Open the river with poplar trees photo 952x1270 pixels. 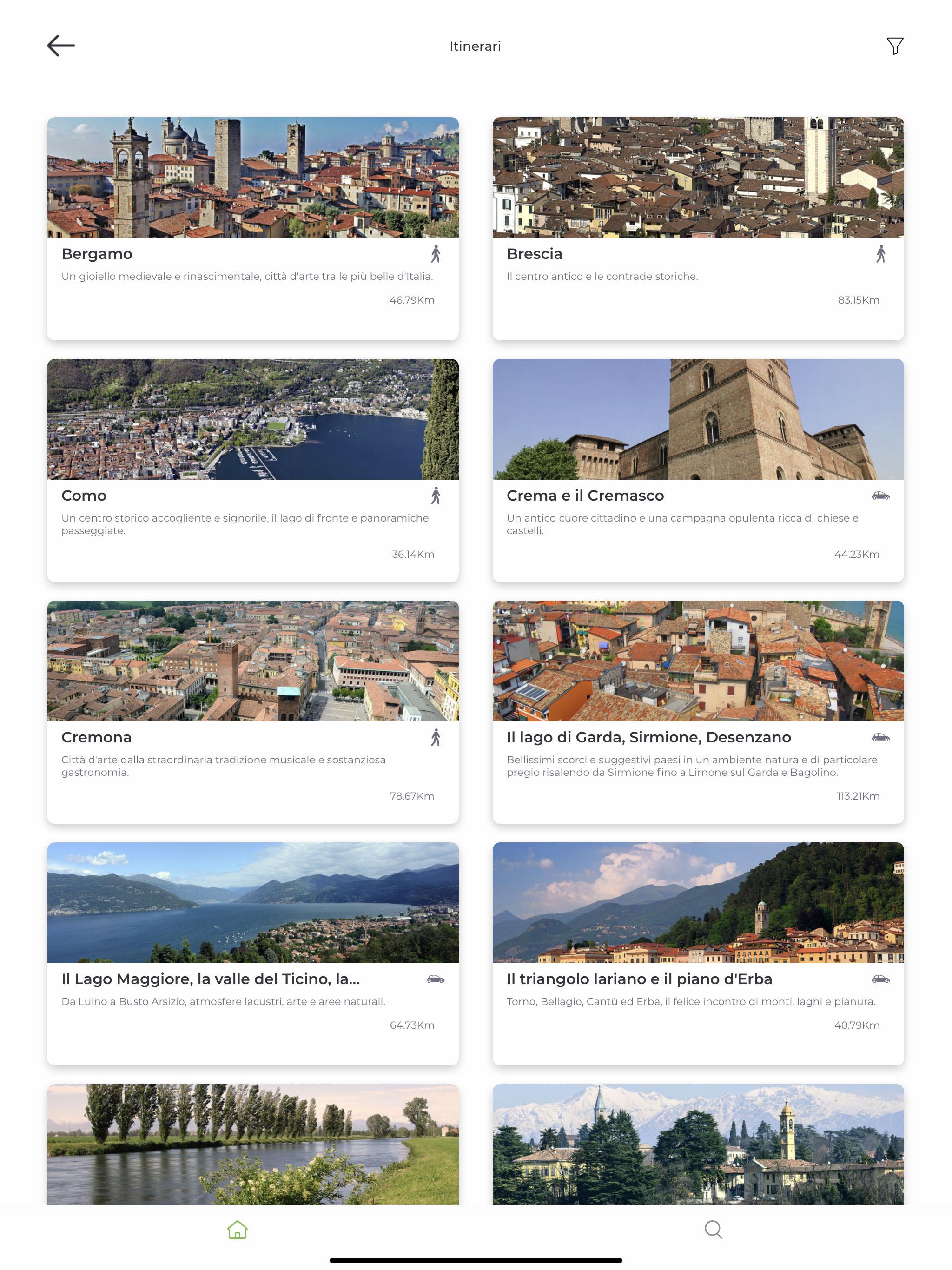252,1144
